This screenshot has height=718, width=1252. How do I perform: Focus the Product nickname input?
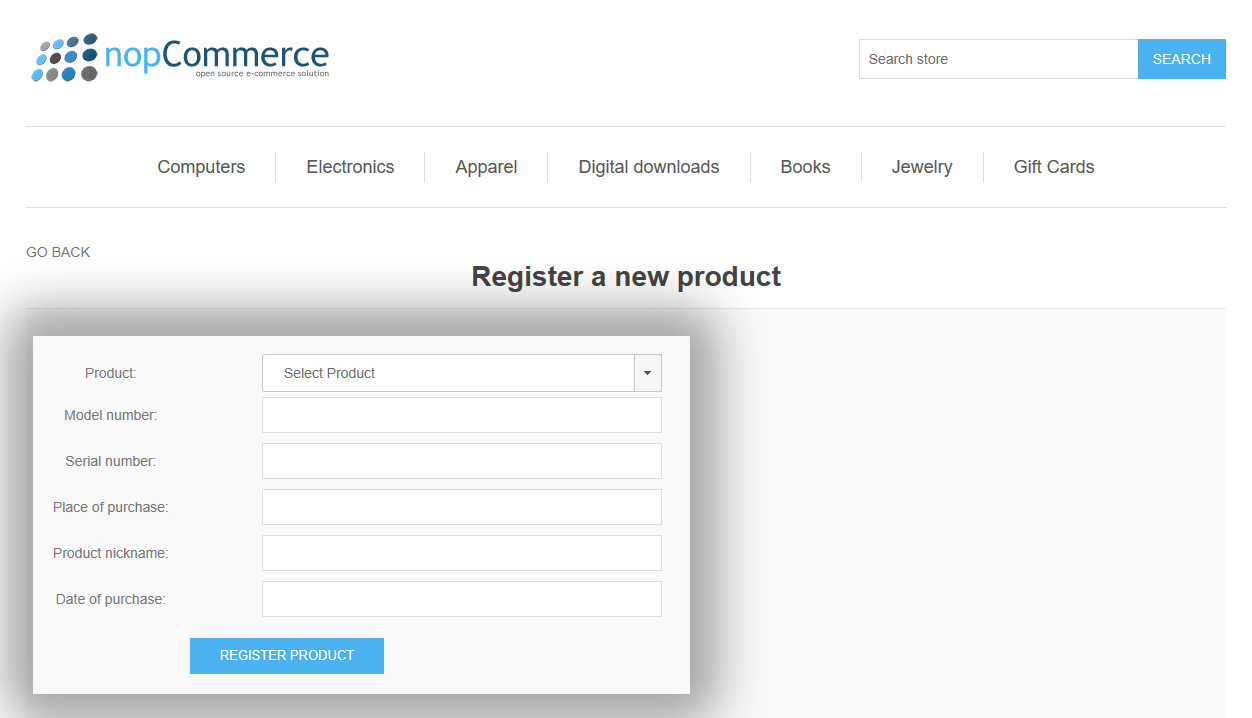(461, 553)
